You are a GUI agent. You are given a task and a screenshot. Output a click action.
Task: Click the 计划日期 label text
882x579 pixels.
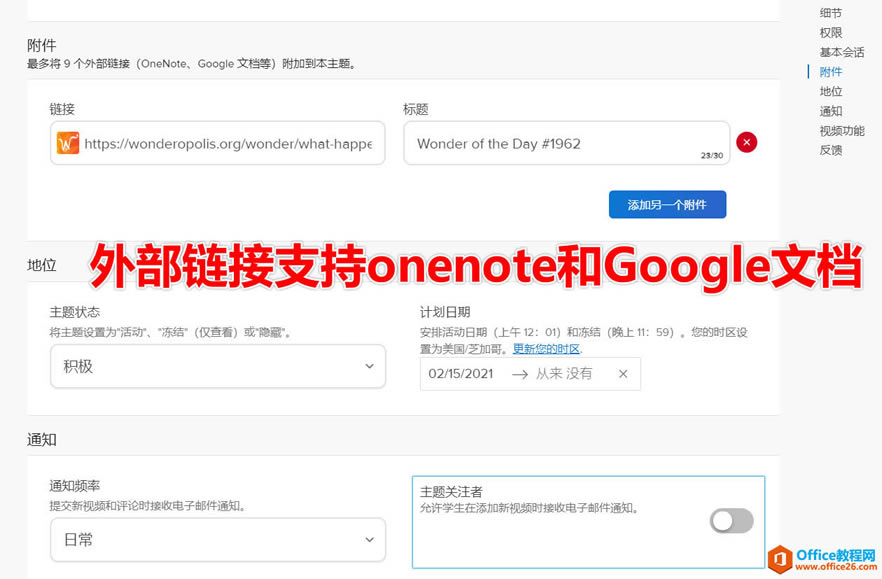[444, 312]
